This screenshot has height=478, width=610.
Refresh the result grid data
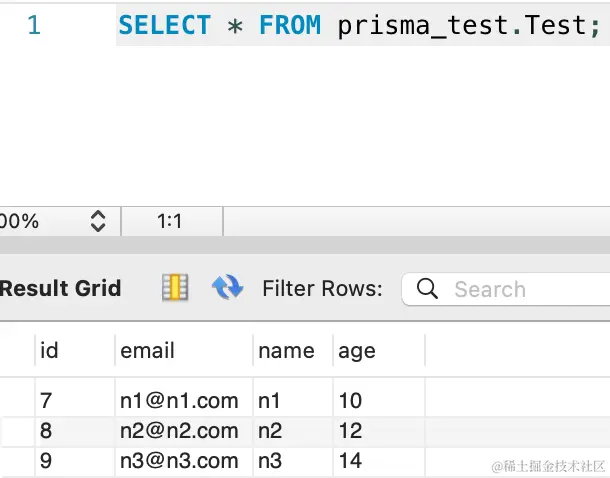pos(228,287)
